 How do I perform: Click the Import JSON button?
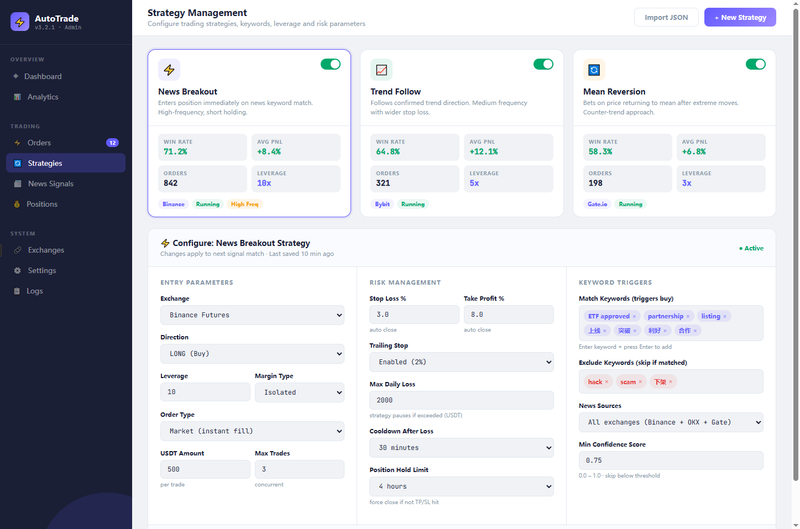pyautogui.click(x=666, y=17)
